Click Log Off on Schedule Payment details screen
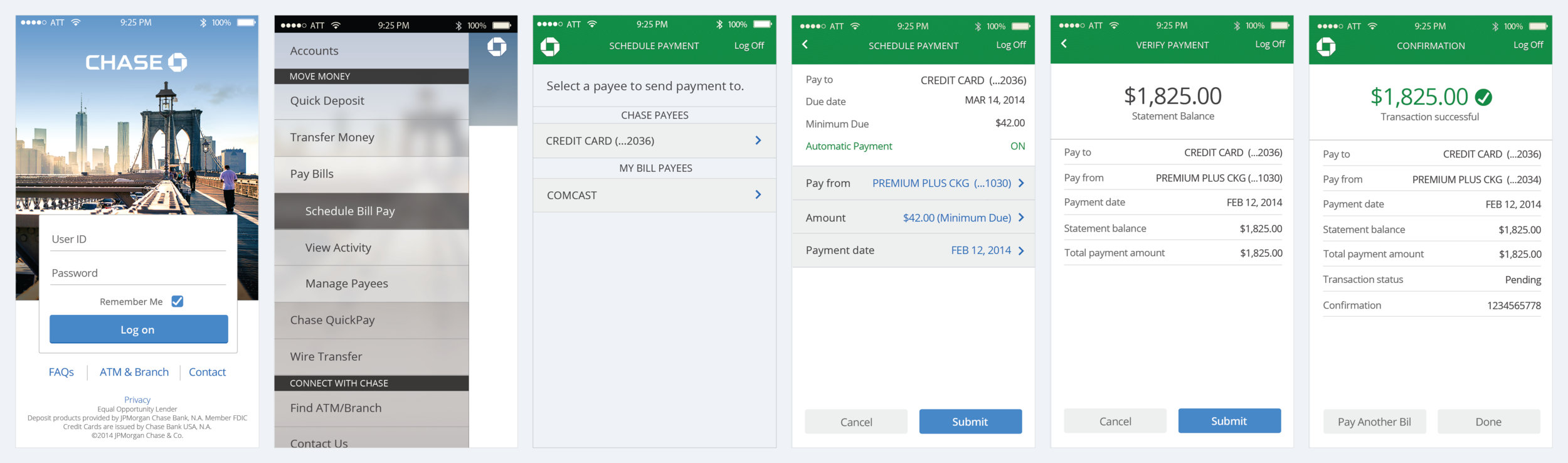This screenshot has height=463, width=1568. [x=1011, y=45]
